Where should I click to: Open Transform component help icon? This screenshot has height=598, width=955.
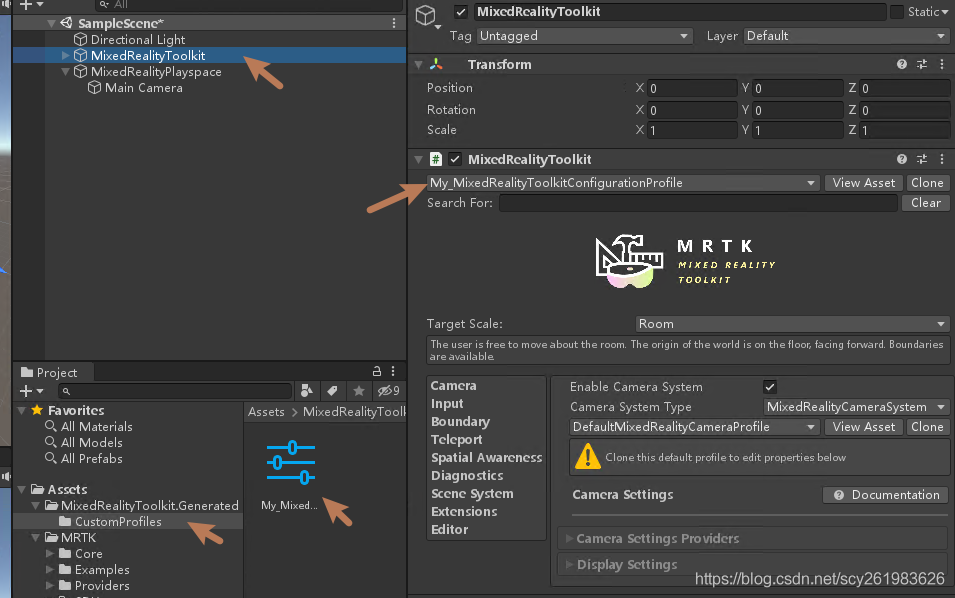point(901,64)
